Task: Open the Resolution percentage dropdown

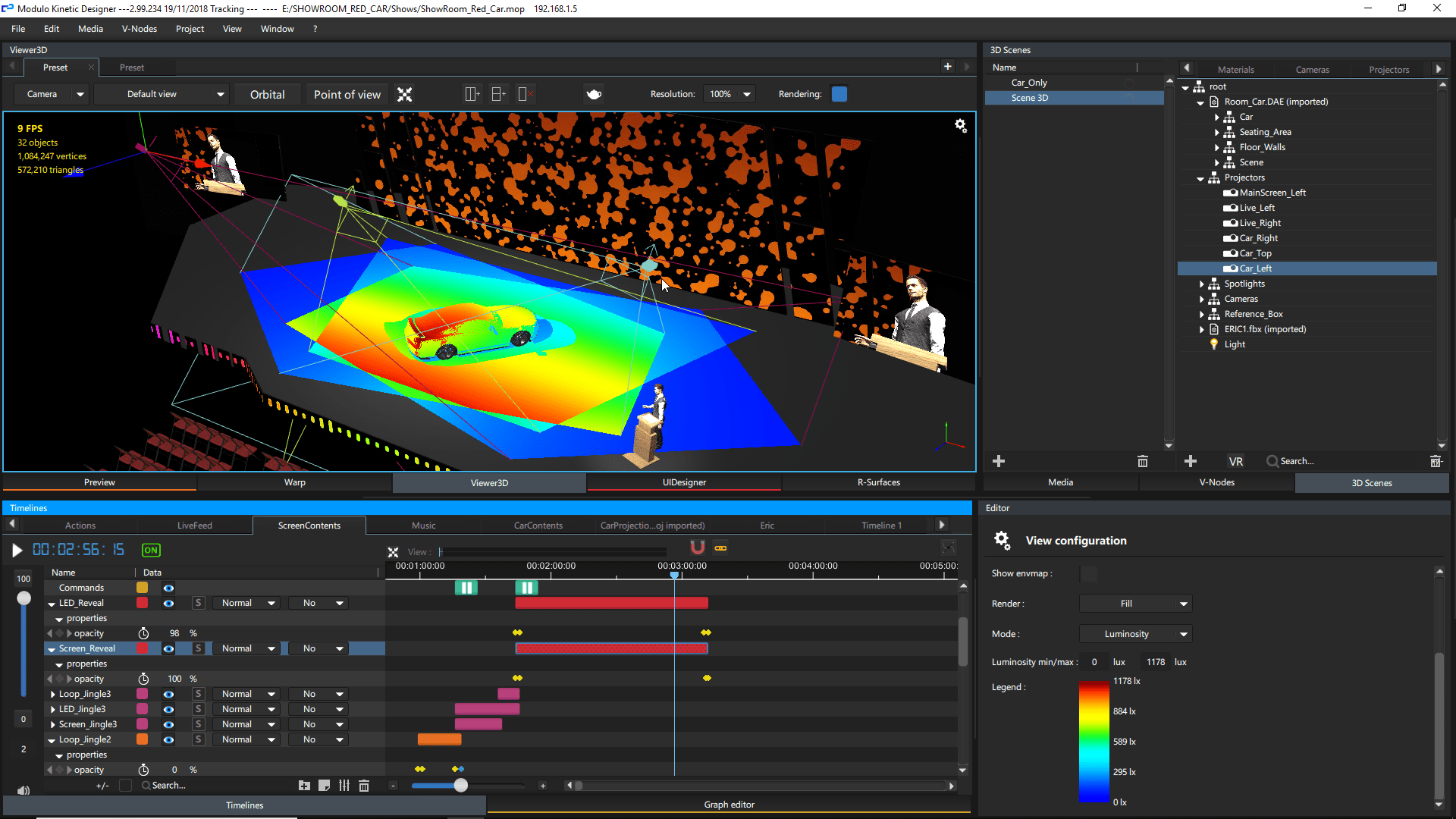Action: tap(729, 93)
